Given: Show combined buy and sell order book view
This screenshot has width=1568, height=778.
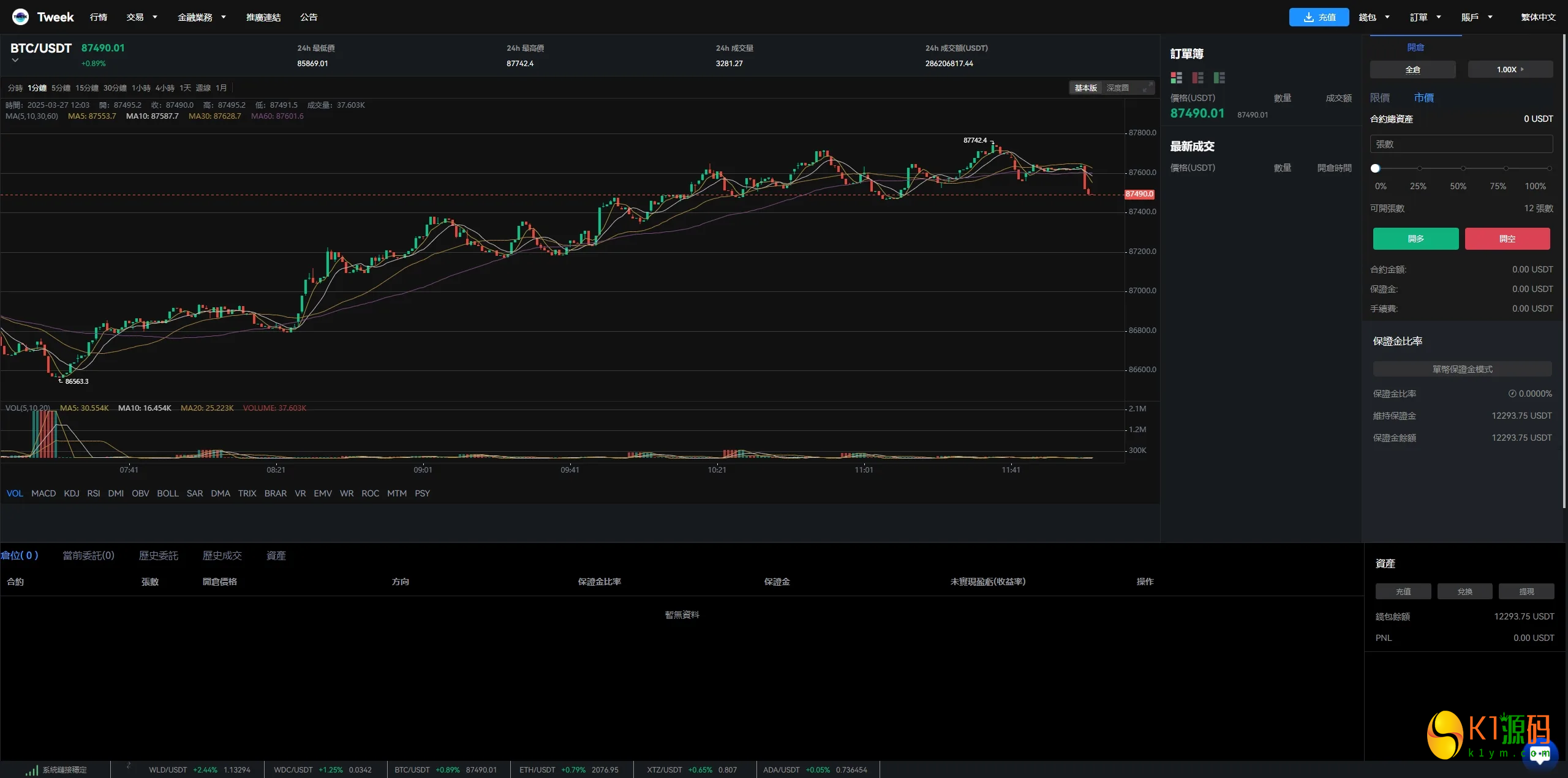Looking at the screenshot, I should (1176, 78).
